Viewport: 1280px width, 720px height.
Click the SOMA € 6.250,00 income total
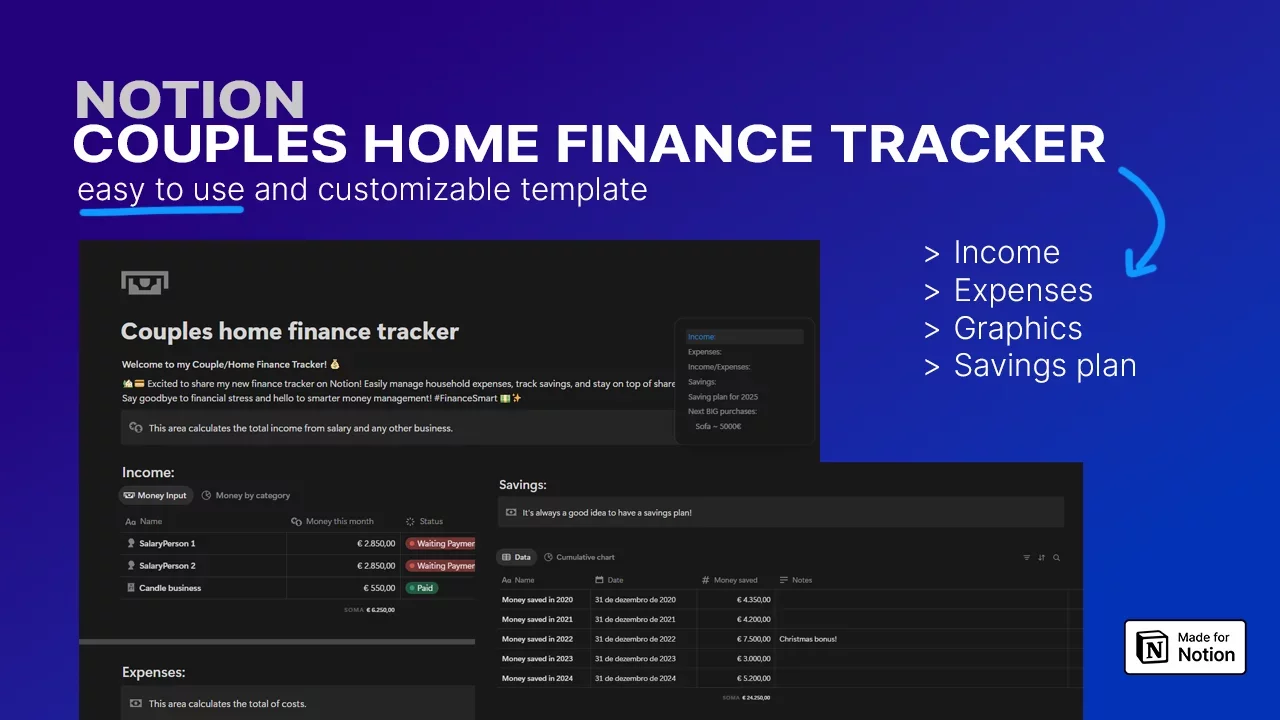tap(370, 609)
